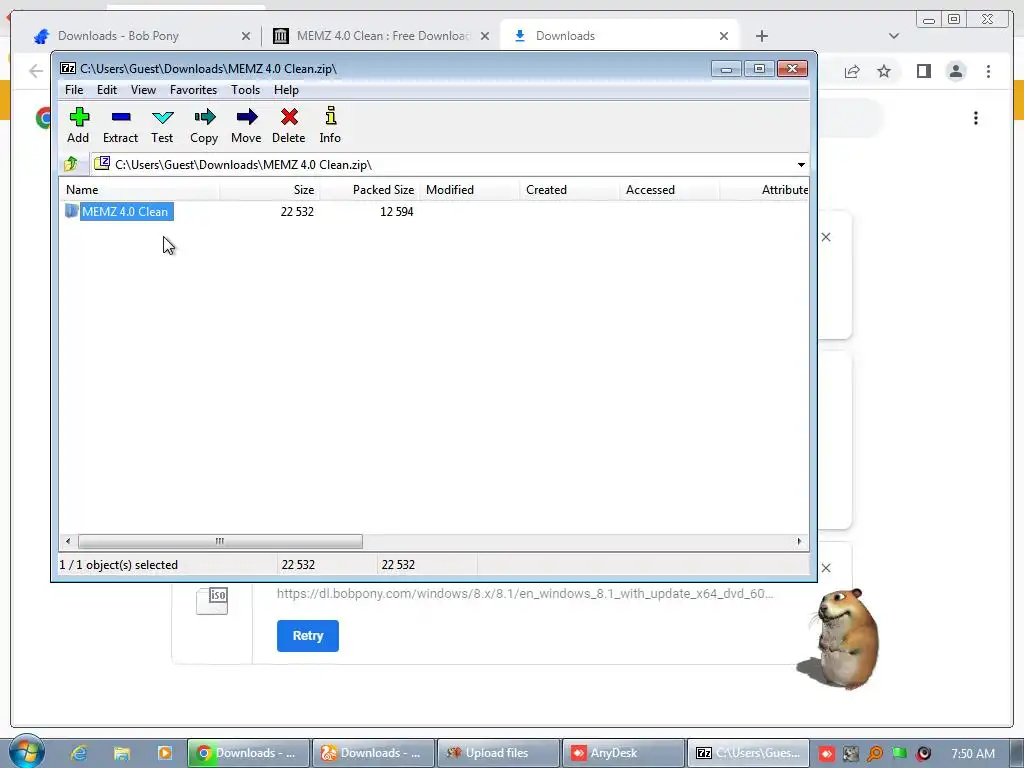Click the 22 532 size value cell

point(297,212)
